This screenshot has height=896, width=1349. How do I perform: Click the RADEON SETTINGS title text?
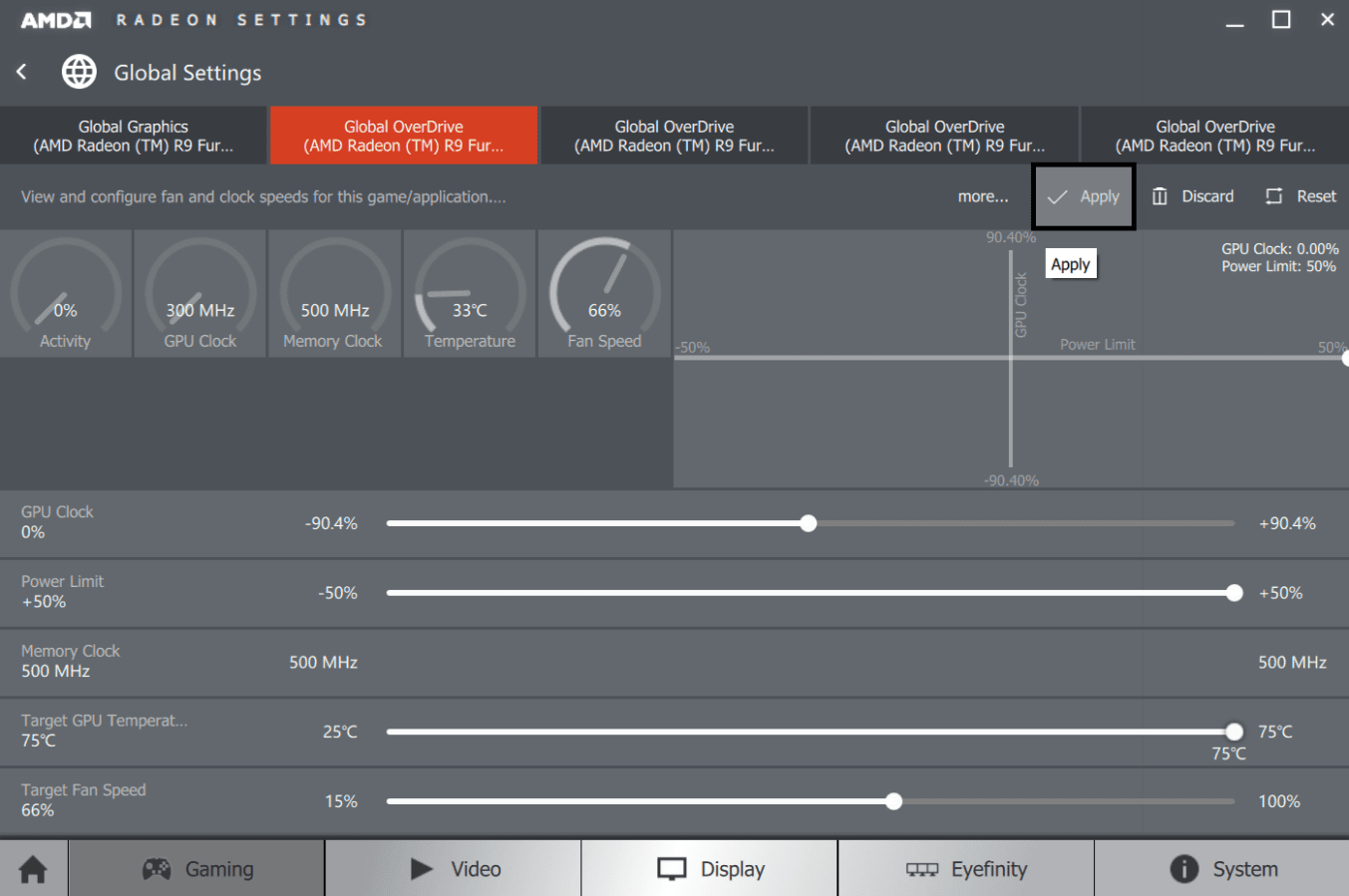241,20
